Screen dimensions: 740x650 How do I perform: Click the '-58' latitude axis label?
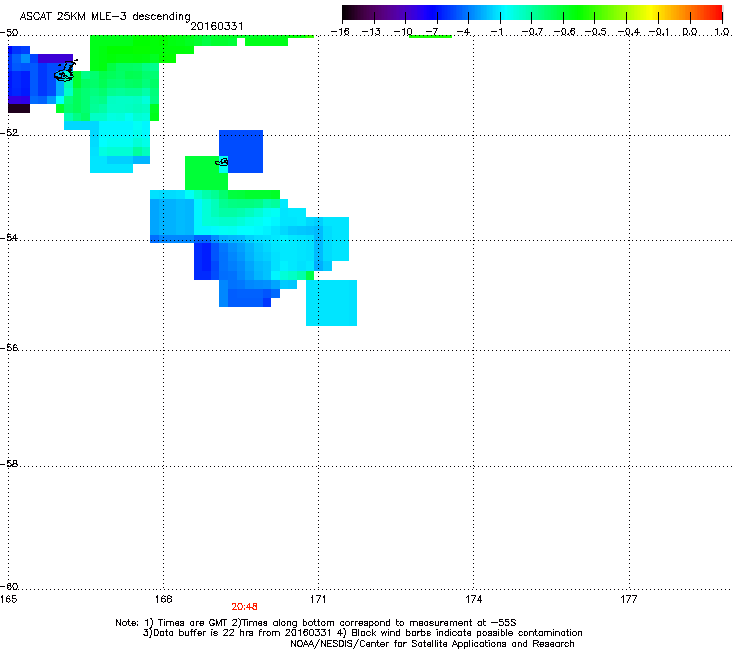[9, 464]
